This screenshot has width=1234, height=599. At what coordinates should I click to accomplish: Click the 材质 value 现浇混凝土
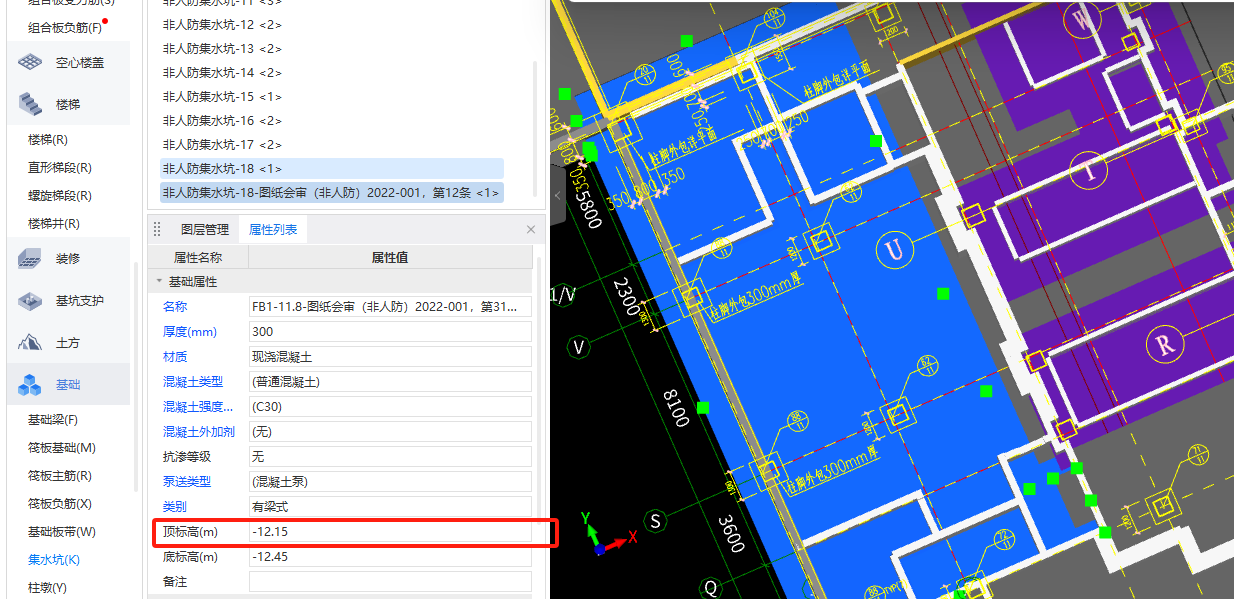pos(390,357)
